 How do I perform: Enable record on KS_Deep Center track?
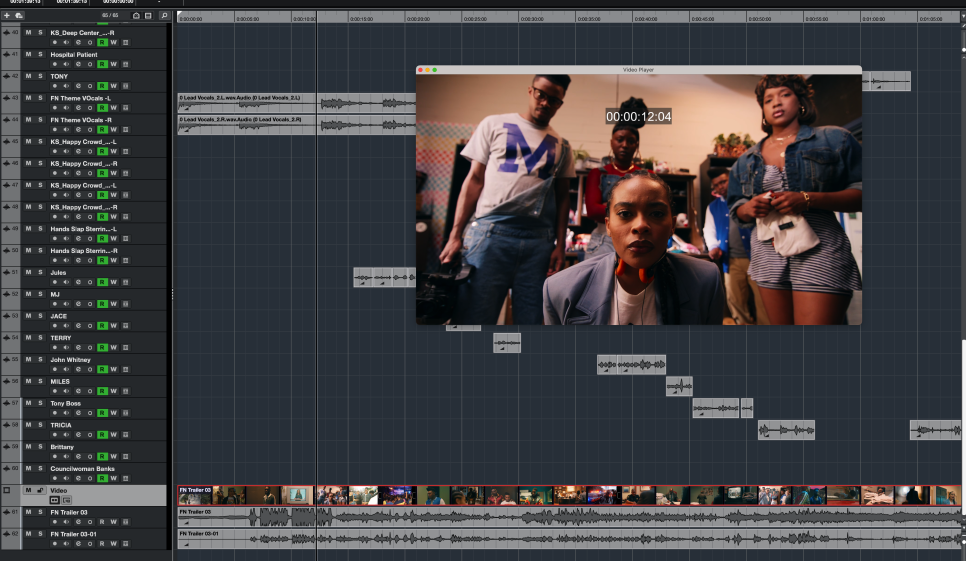coord(54,42)
